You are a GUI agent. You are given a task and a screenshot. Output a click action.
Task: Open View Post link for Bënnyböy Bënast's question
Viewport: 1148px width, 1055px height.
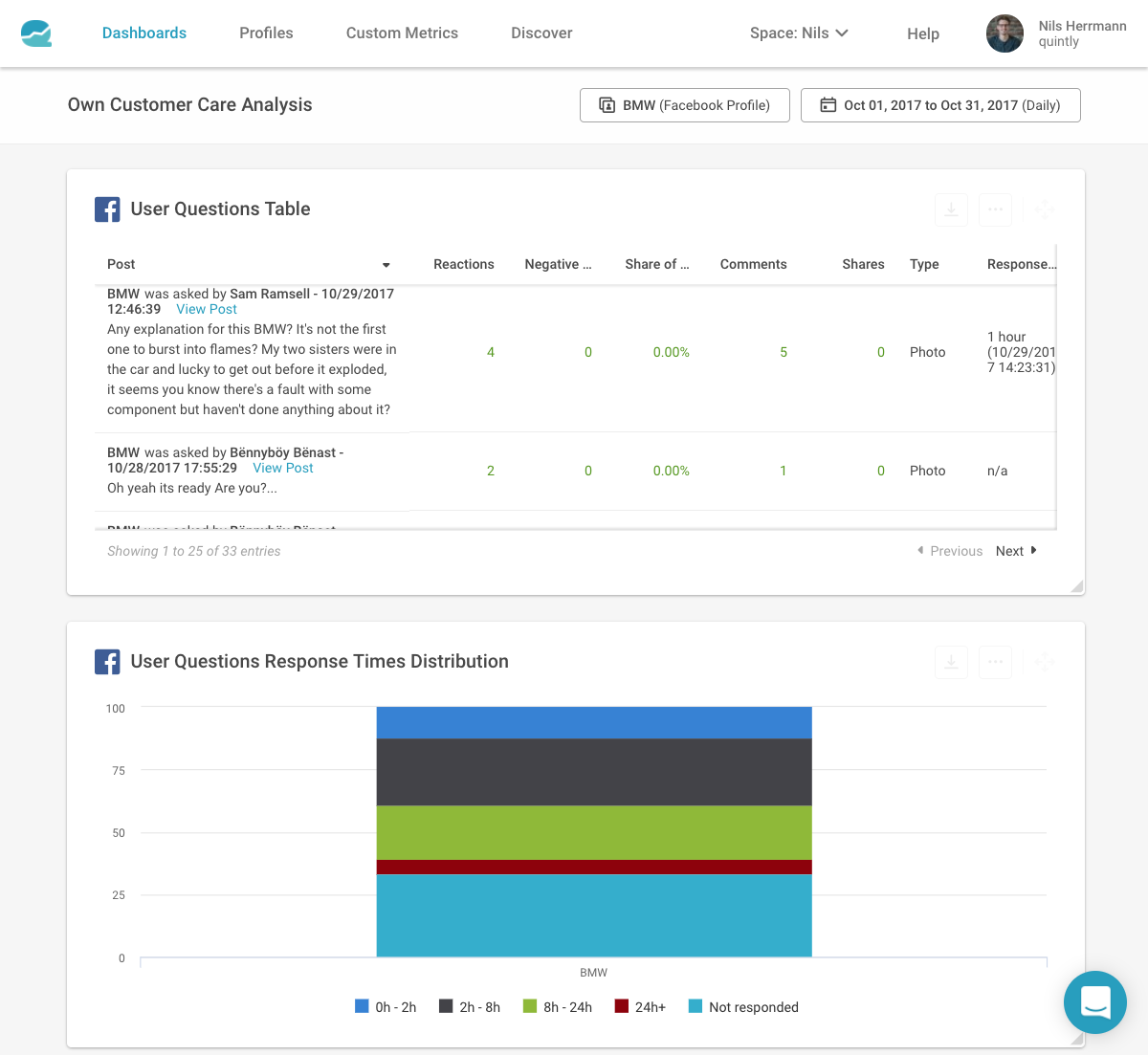point(283,468)
